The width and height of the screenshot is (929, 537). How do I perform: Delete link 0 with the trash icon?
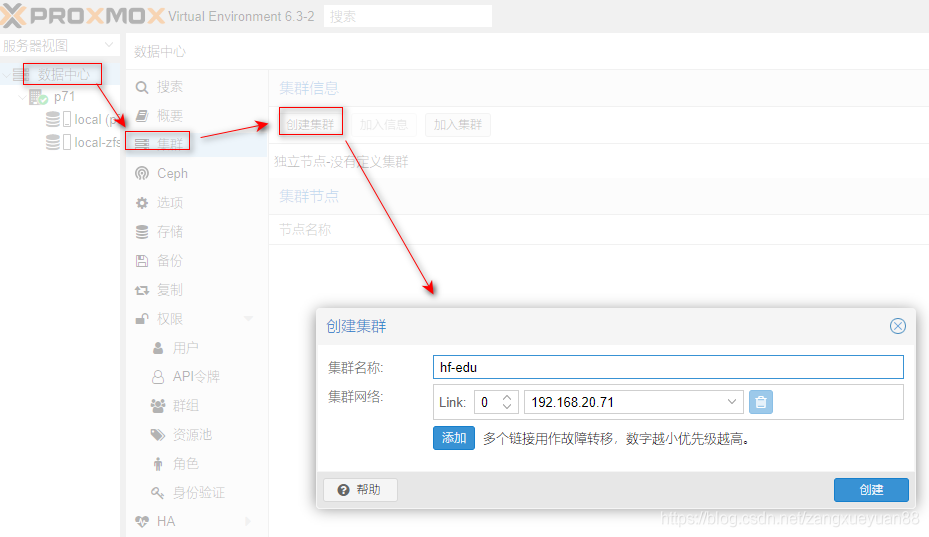(761, 402)
